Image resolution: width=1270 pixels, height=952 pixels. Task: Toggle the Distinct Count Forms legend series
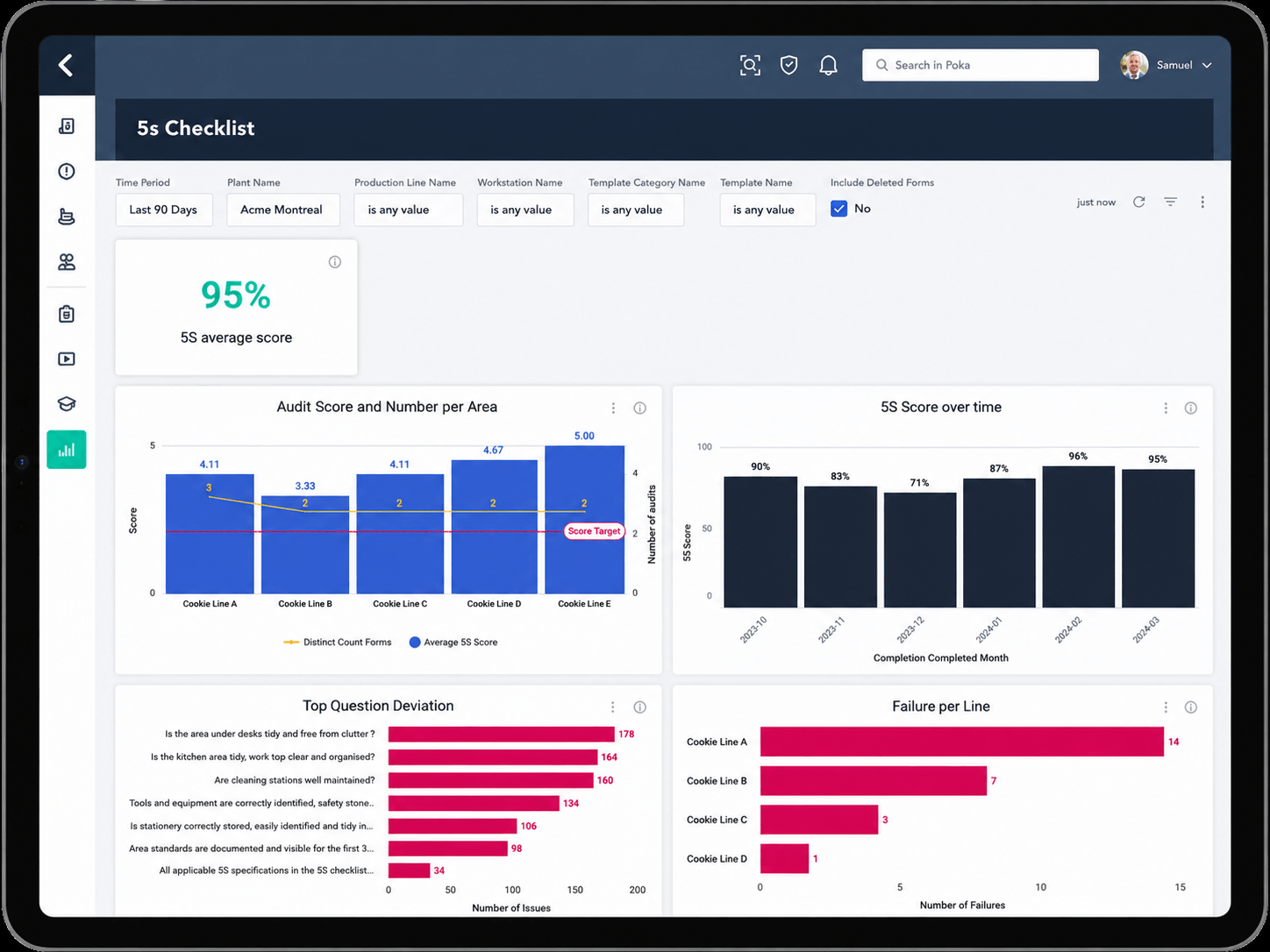coord(338,643)
